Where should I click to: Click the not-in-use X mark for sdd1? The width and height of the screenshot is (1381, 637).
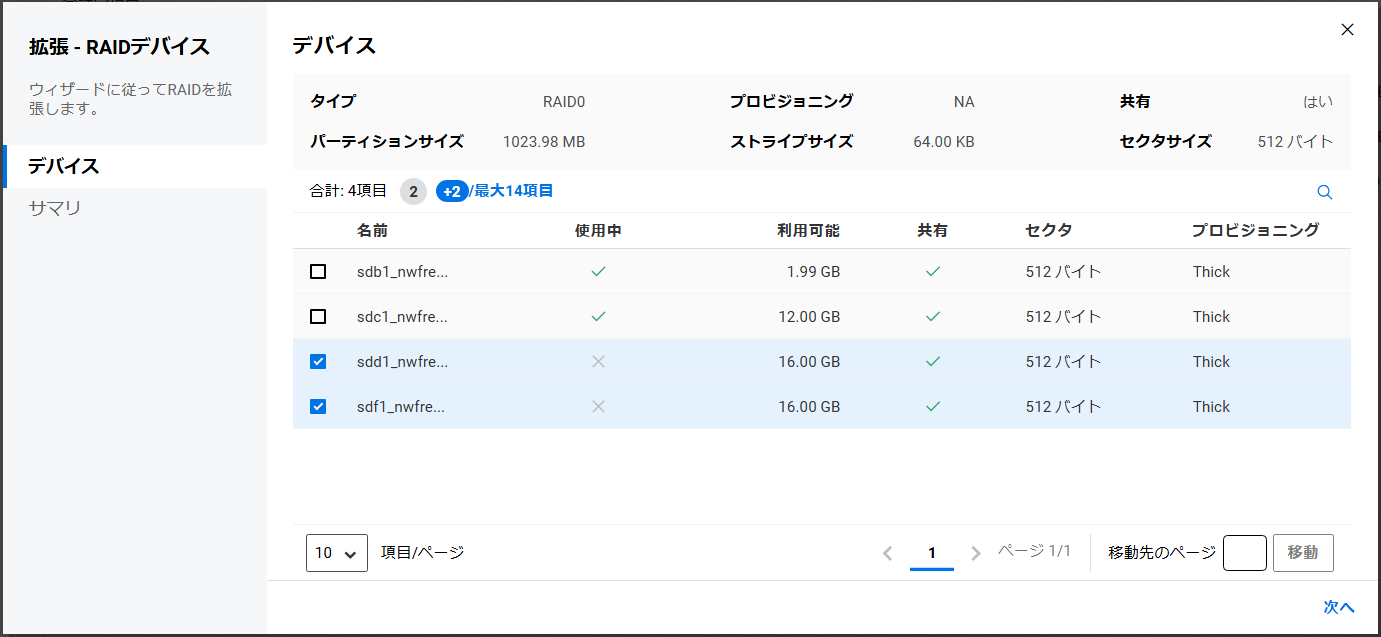click(598, 361)
